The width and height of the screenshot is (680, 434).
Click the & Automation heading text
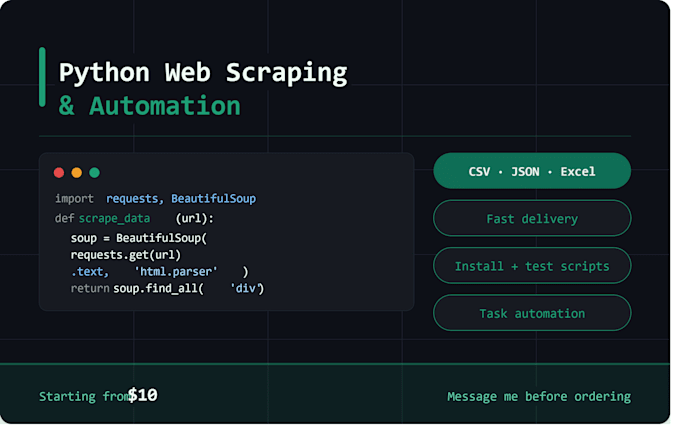click(x=150, y=106)
